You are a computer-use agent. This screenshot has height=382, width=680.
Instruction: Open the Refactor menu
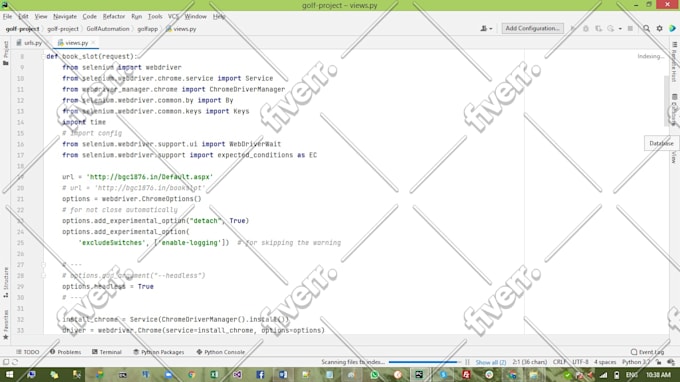pos(114,16)
